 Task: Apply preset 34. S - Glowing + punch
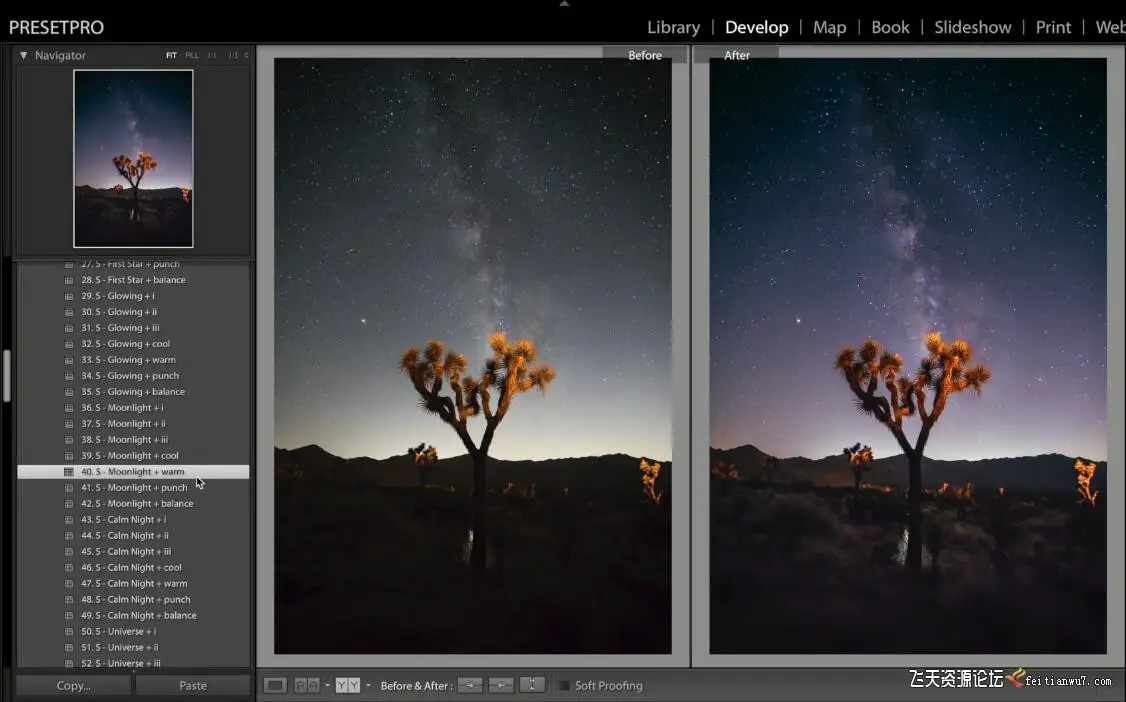pyautogui.click(x=134, y=375)
